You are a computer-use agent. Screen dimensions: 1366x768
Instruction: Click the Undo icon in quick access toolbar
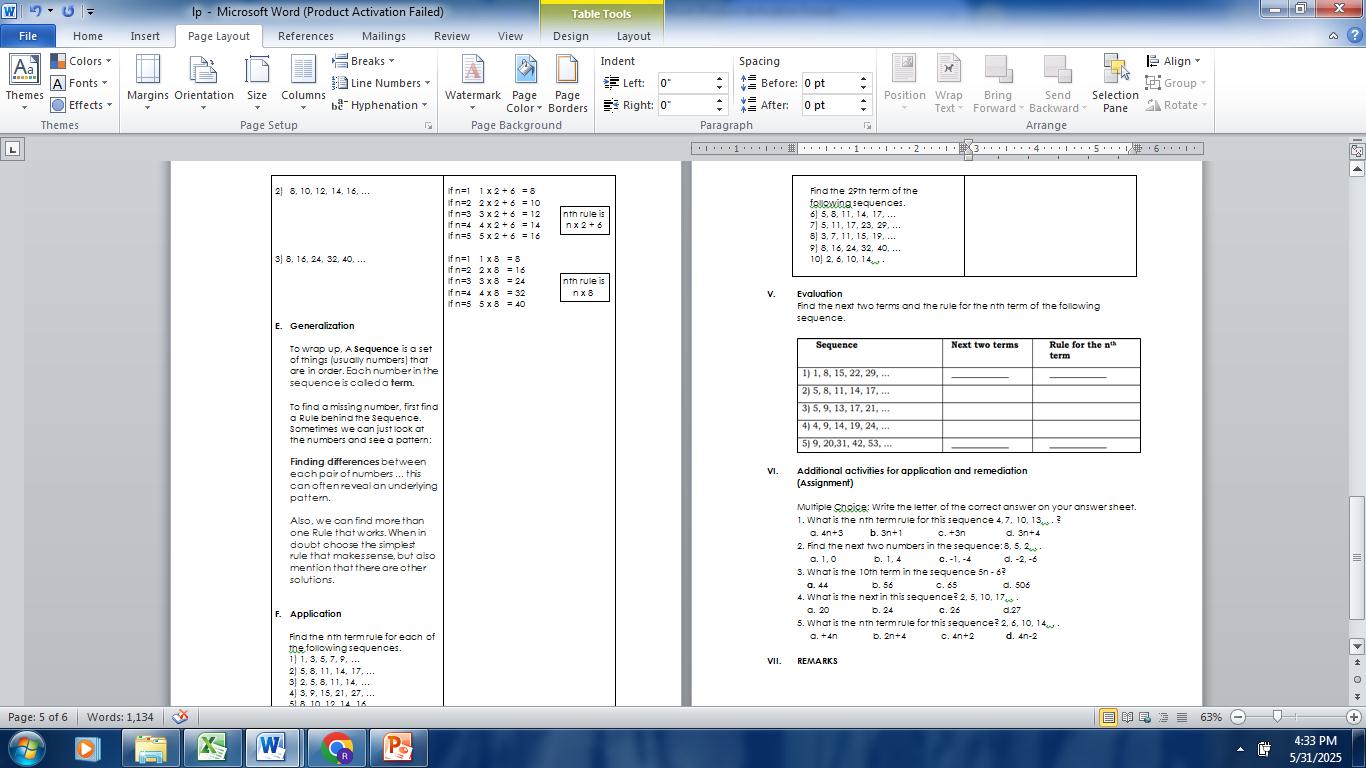click(x=35, y=11)
